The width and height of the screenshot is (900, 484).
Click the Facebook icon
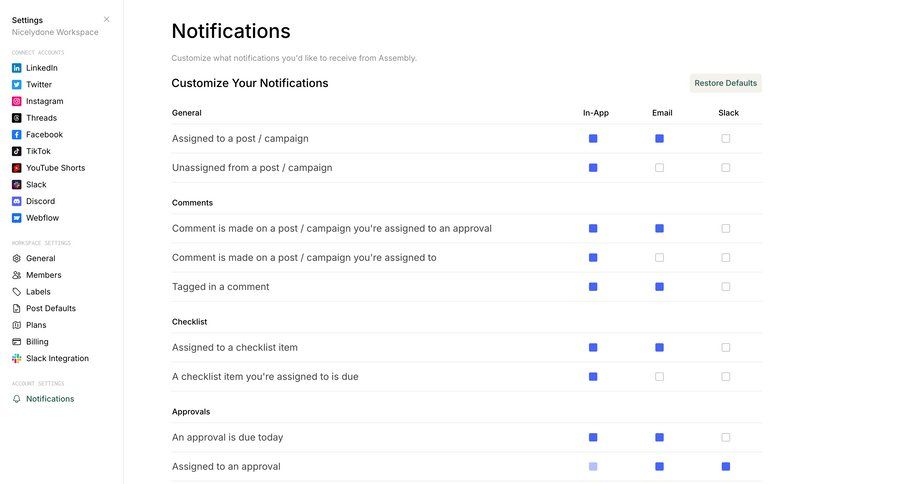tap(17, 134)
